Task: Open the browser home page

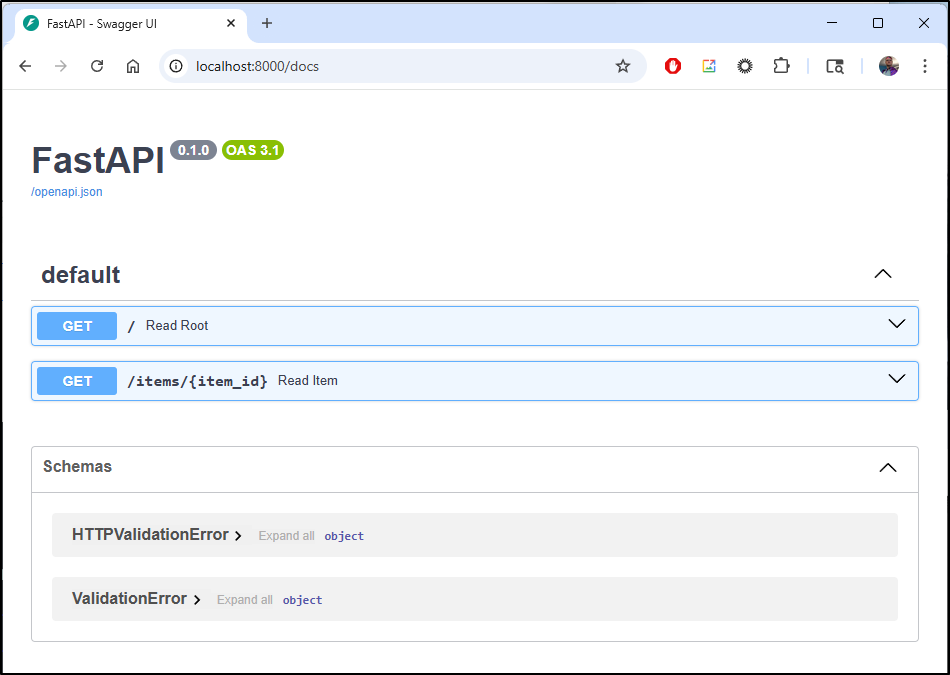Action: point(133,66)
